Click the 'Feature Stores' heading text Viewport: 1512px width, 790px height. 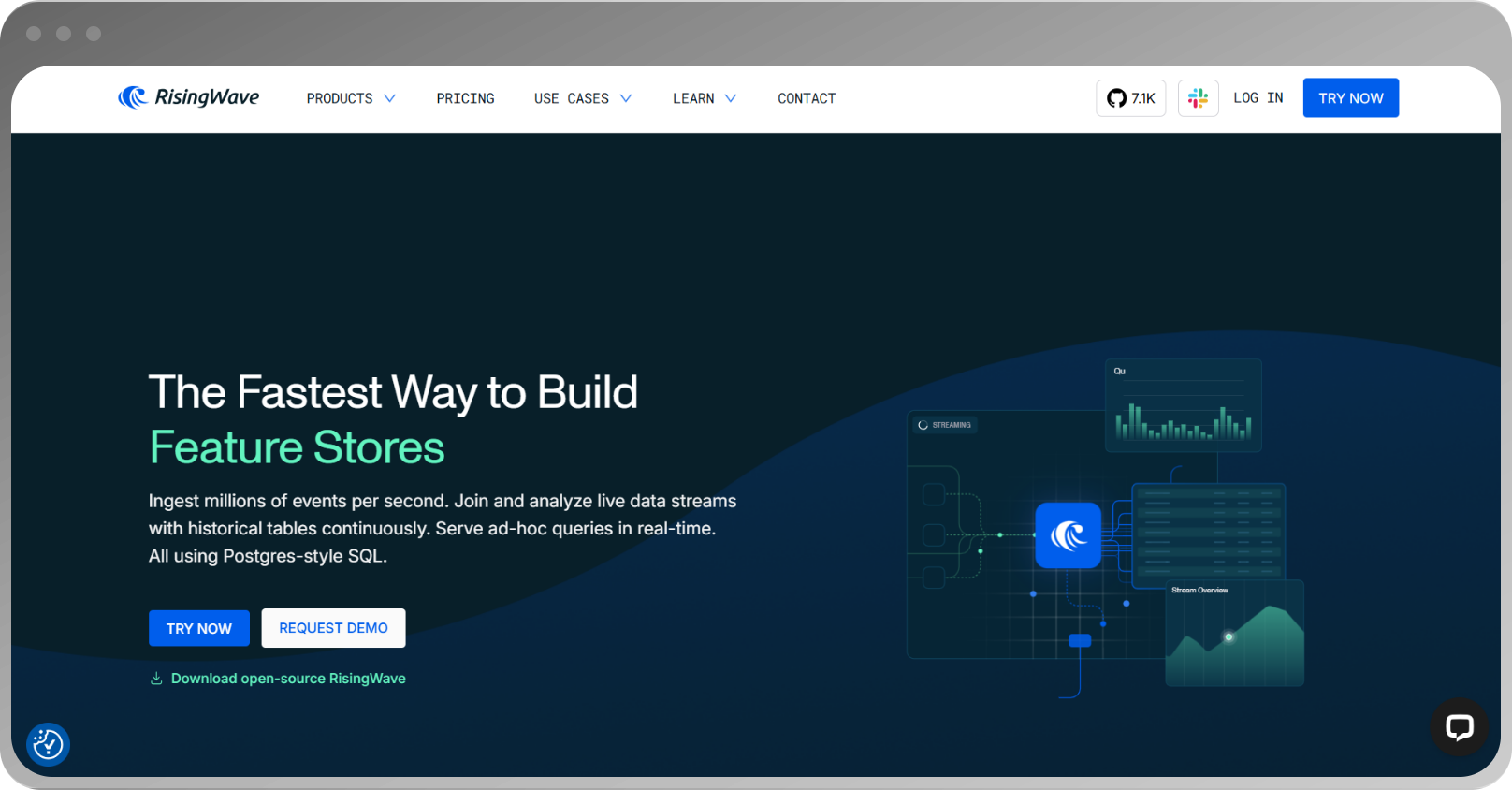click(297, 447)
